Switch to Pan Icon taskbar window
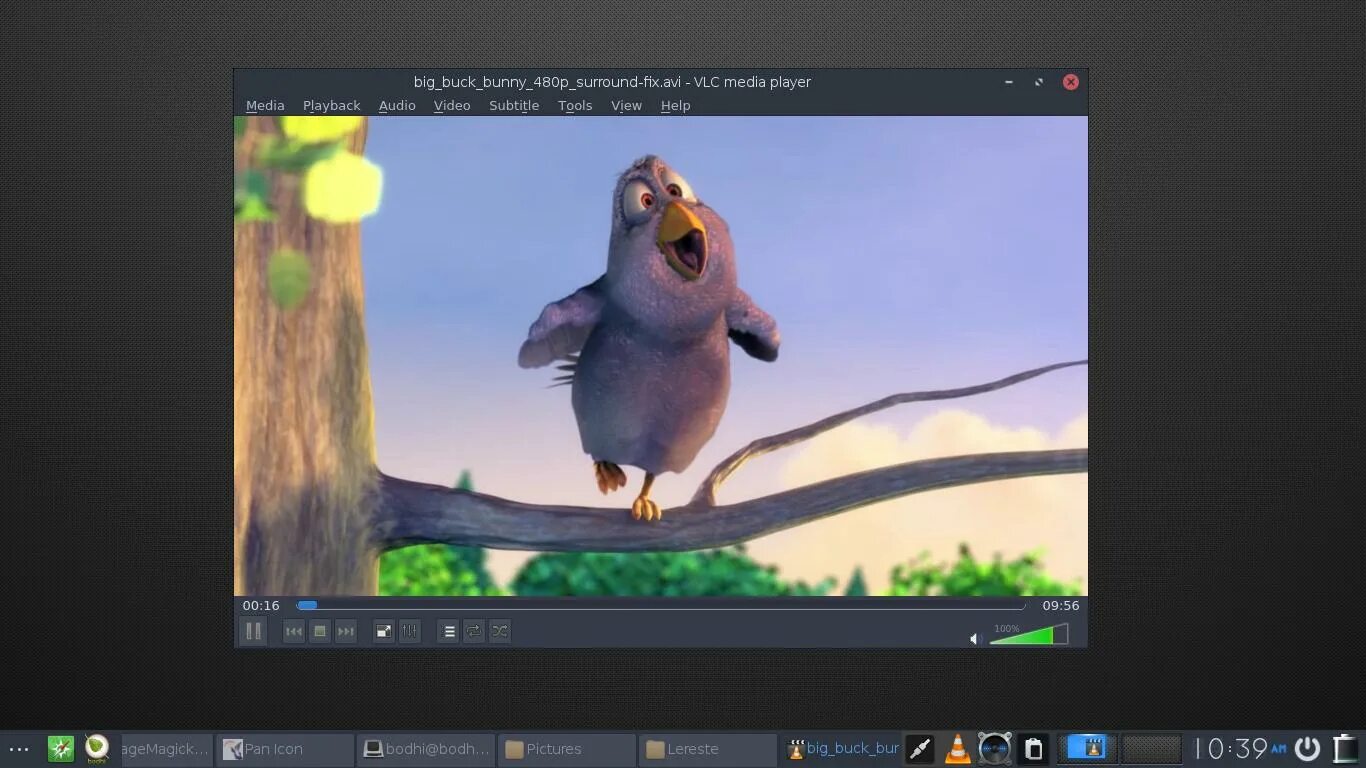1366x768 pixels. click(285, 748)
